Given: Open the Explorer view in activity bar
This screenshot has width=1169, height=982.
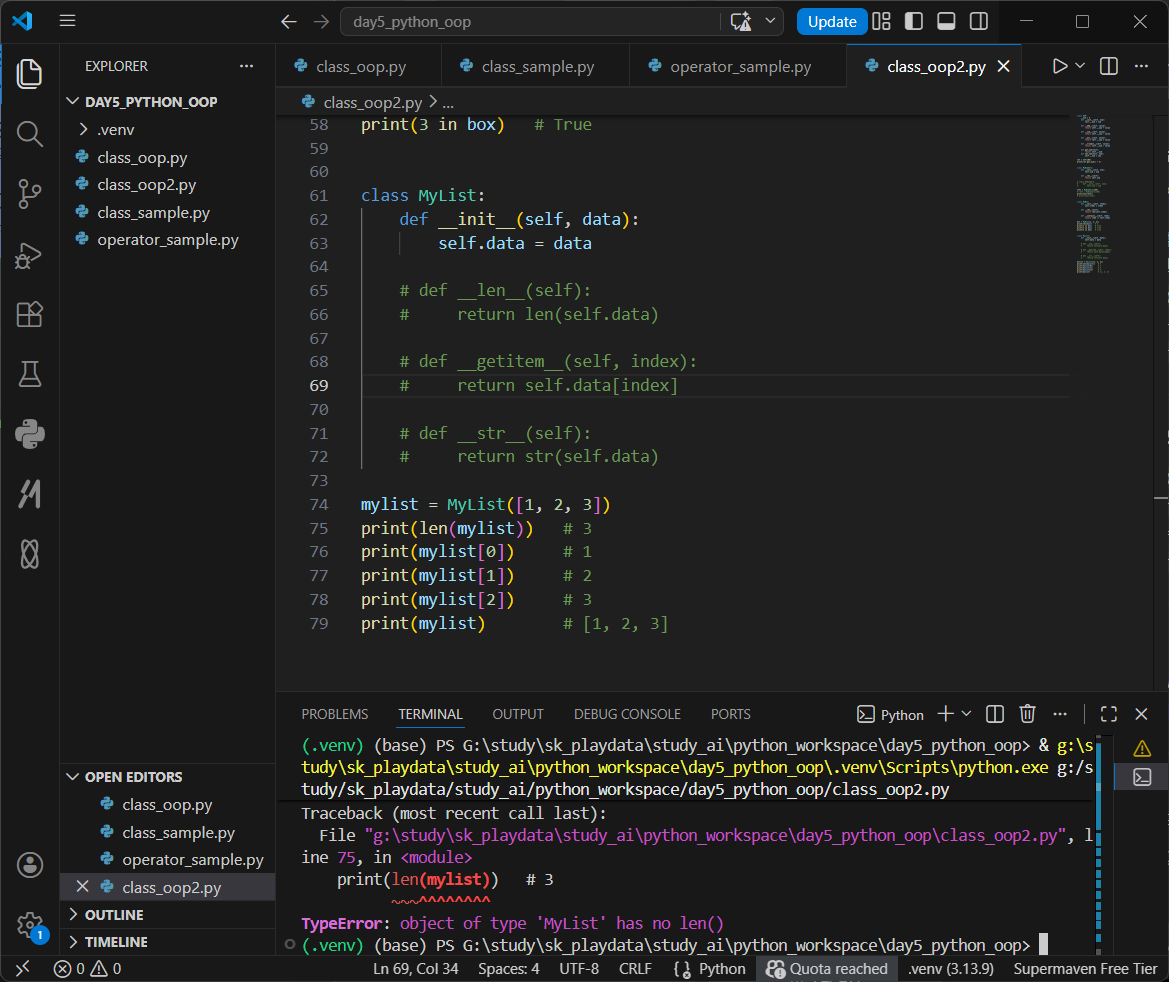Looking at the screenshot, I should (x=29, y=74).
